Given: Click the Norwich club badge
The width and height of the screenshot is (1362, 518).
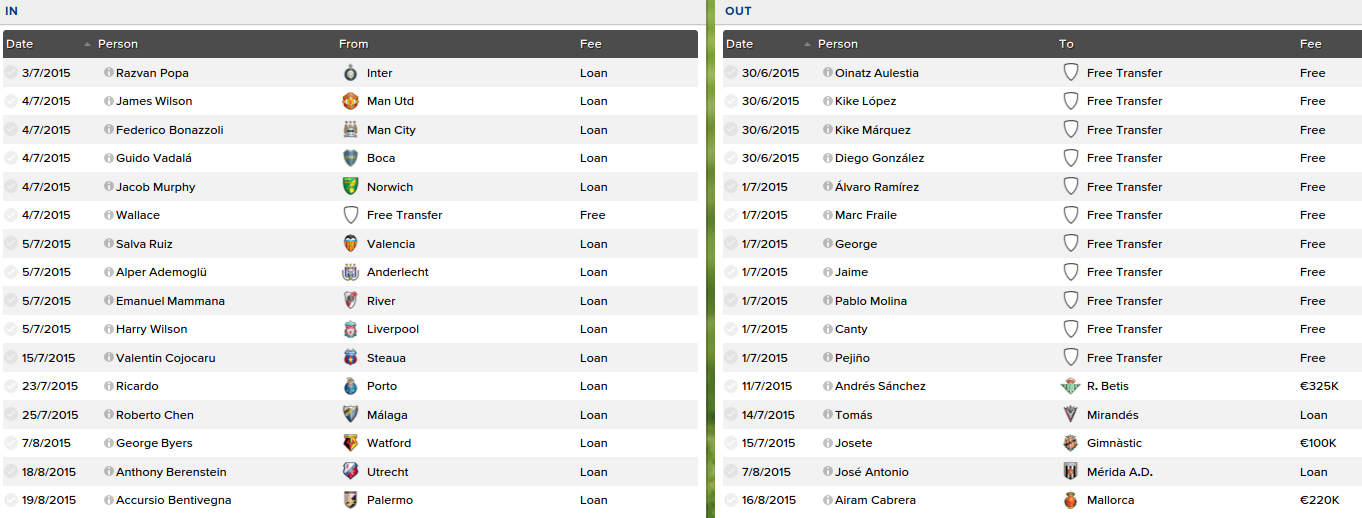Looking at the screenshot, I should tap(350, 187).
